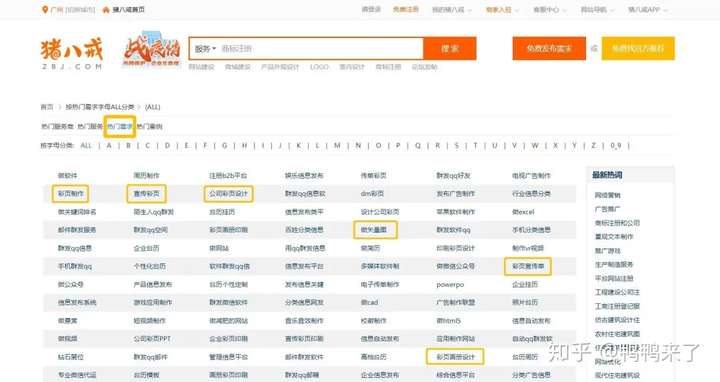Open the 注册b2b平台 category link
Screen dimensions: 720x382
coord(228,176)
